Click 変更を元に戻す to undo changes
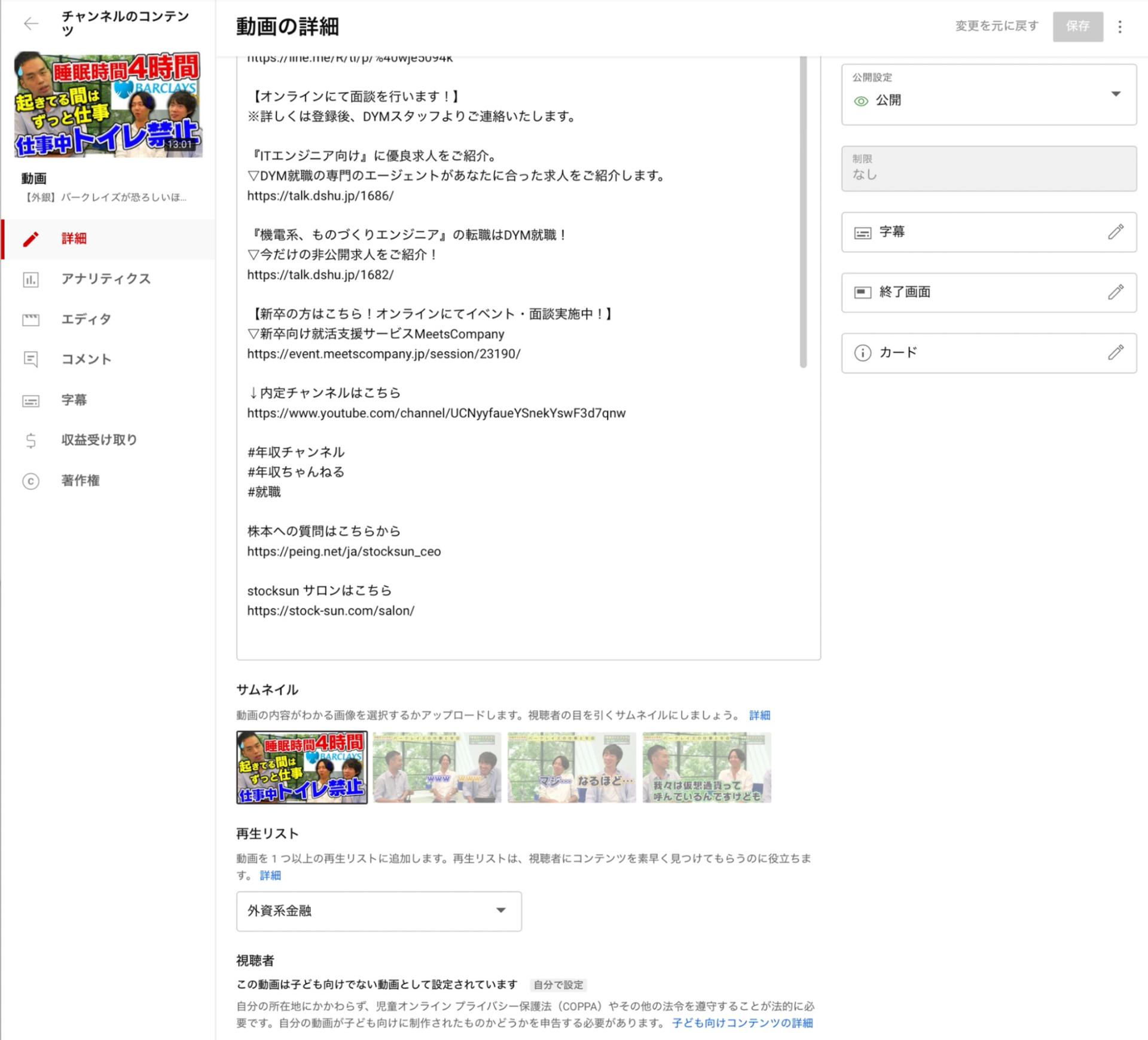Viewport: 1148px width, 1040px height. click(x=996, y=26)
